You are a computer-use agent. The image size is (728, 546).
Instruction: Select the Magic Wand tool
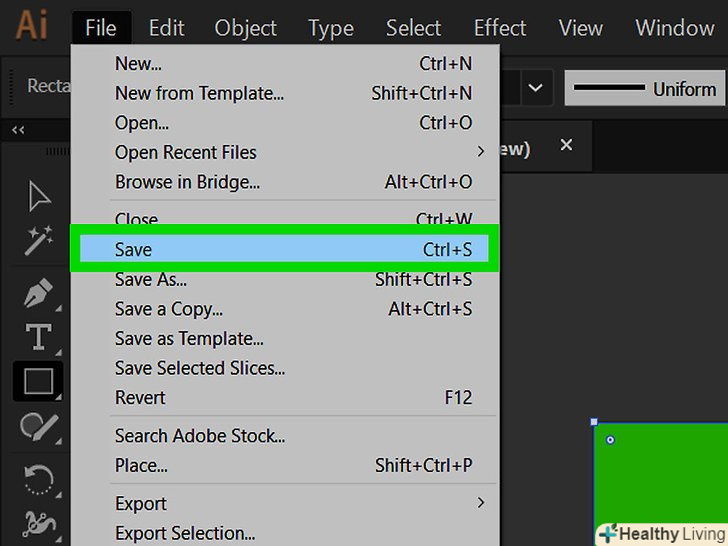click(x=39, y=240)
